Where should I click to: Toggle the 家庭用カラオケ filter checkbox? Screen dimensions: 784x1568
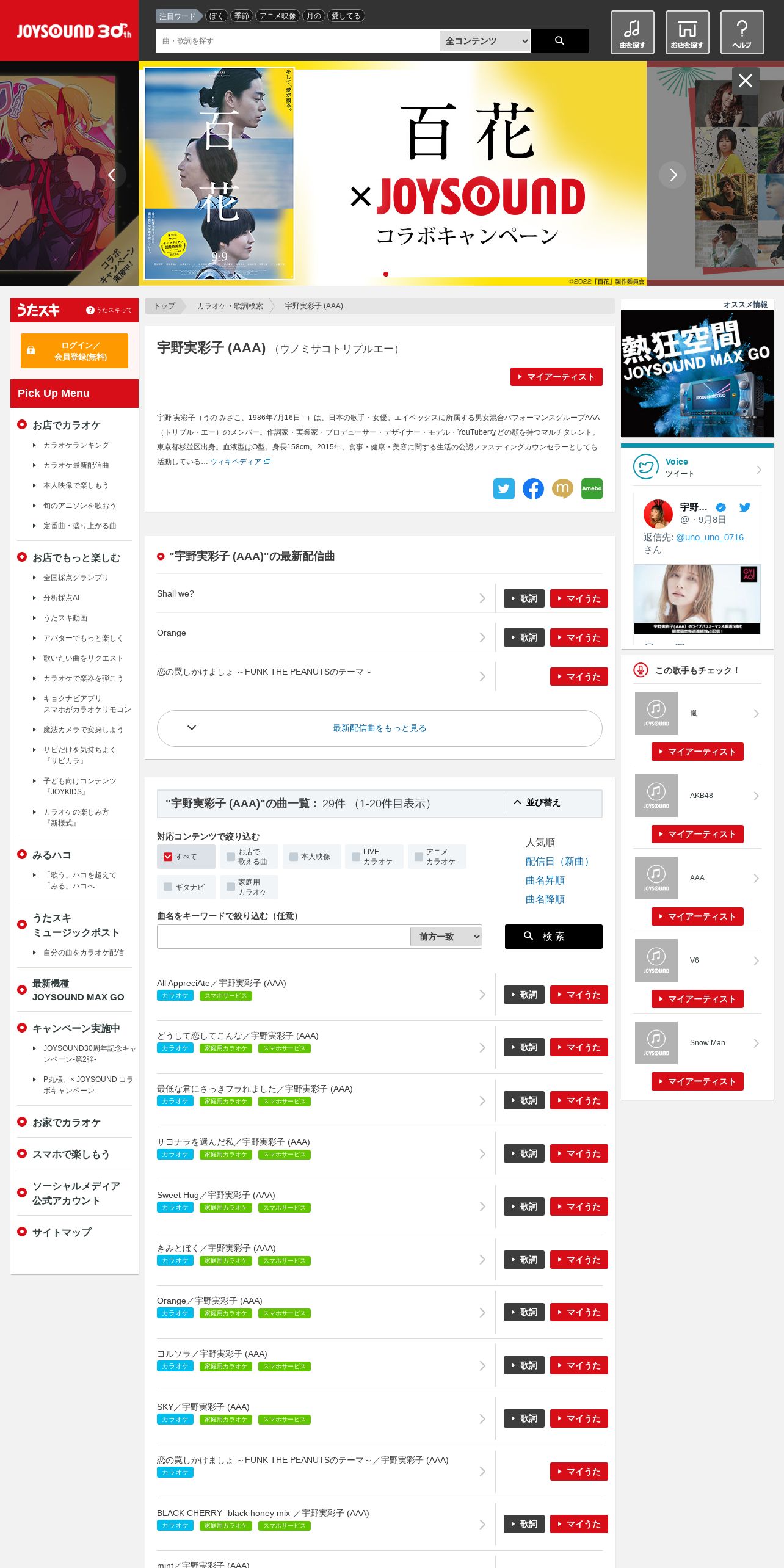(x=231, y=887)
